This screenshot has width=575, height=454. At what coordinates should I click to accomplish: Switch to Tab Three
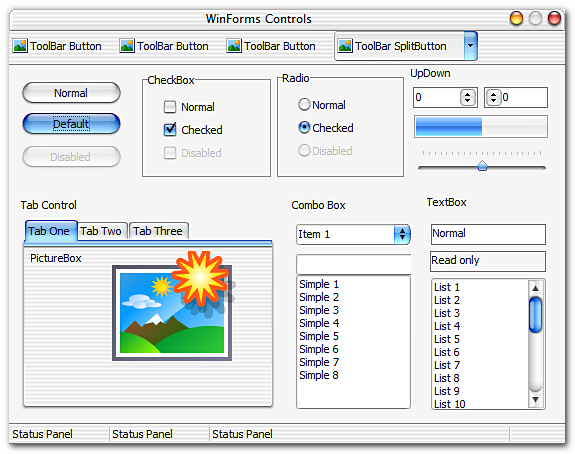[158, 231]
